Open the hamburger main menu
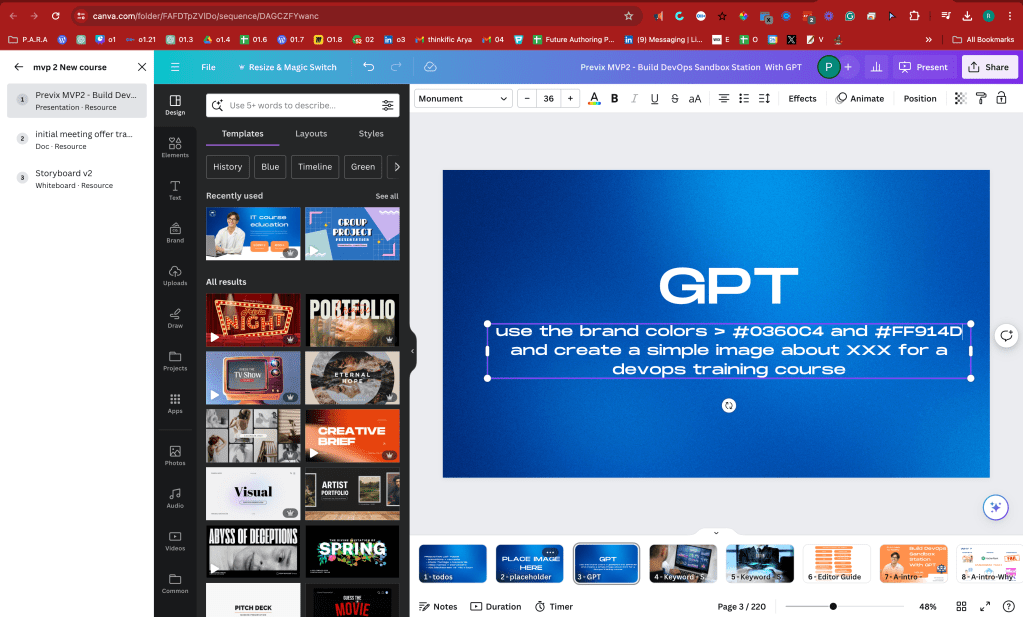The height and width of the screenshot is (617, 1023). point(175,67)
